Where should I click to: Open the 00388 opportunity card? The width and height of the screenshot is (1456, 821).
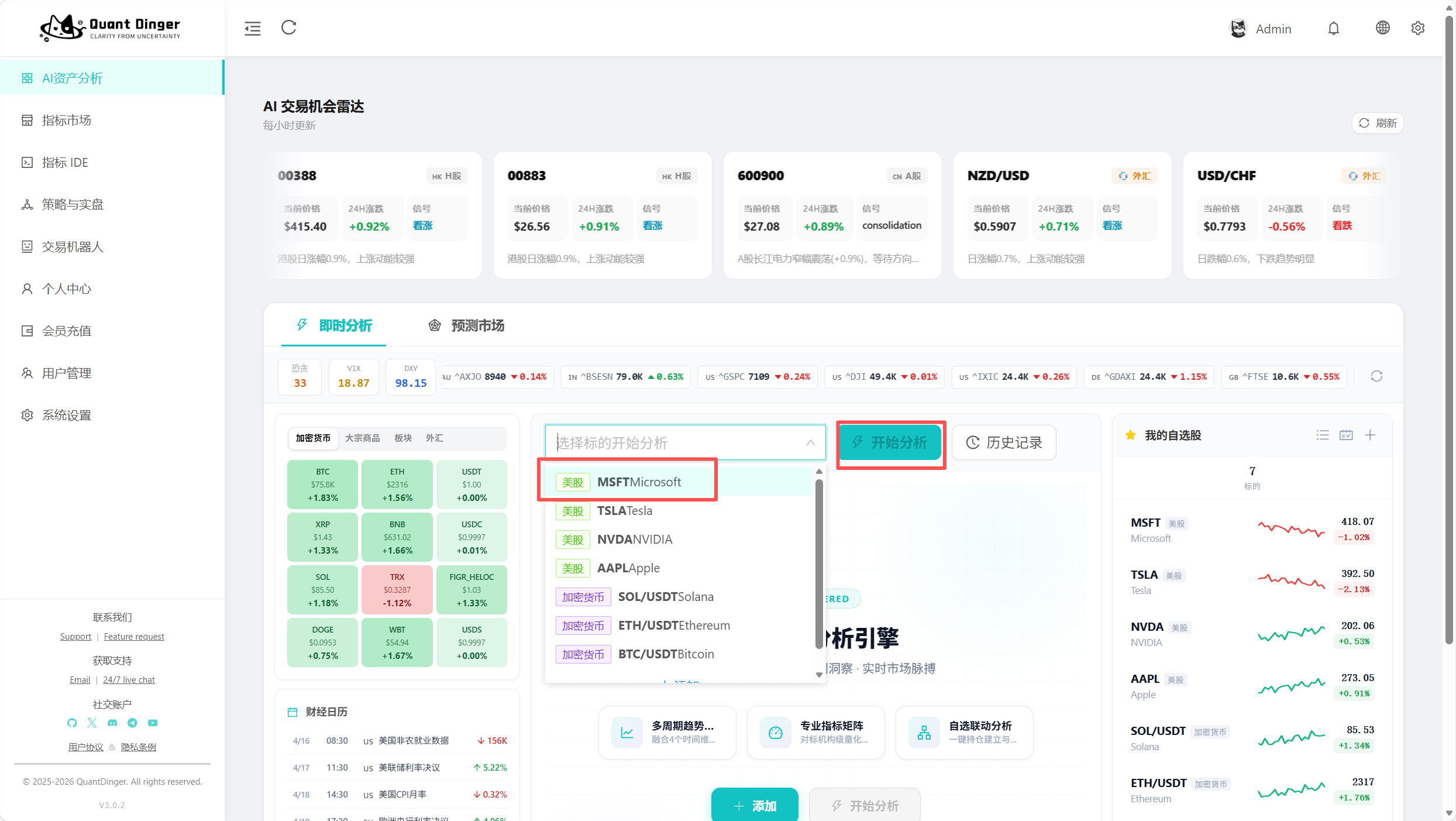click(x=373, y=215)
